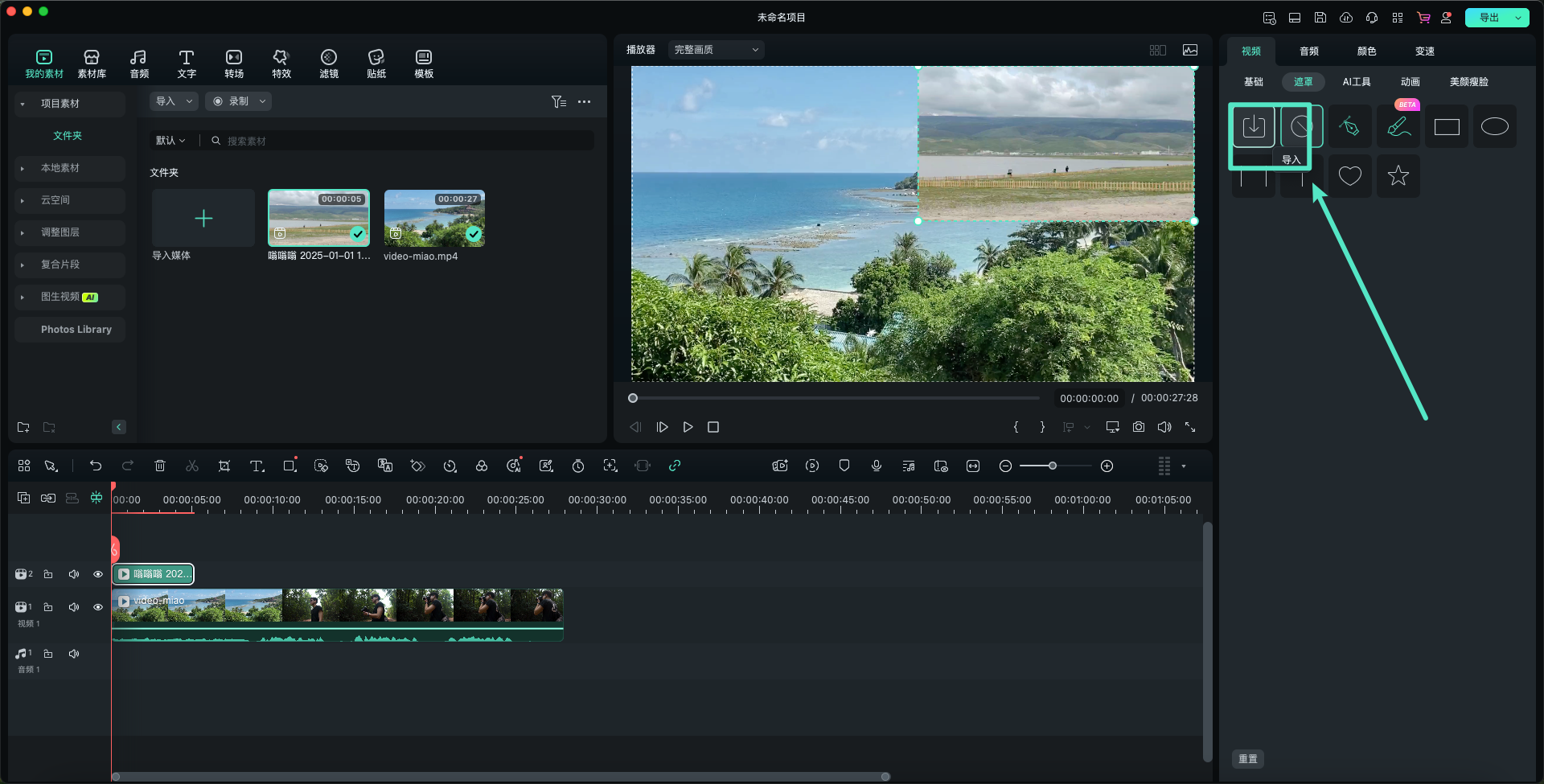Apply the star mask shape
This screenshot has width=1544, height=784.
pyautogui.click(x=1398, y=175)
